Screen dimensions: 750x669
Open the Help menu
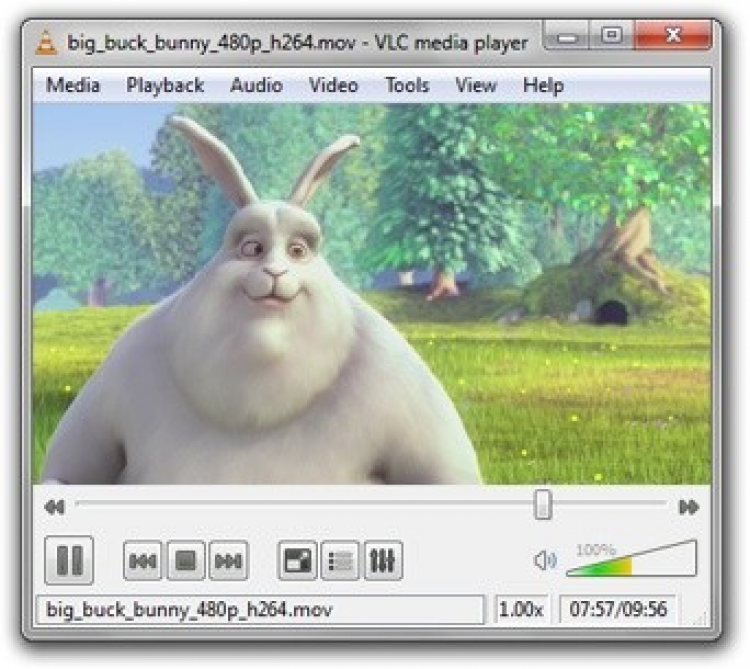(x=543, y=86)
